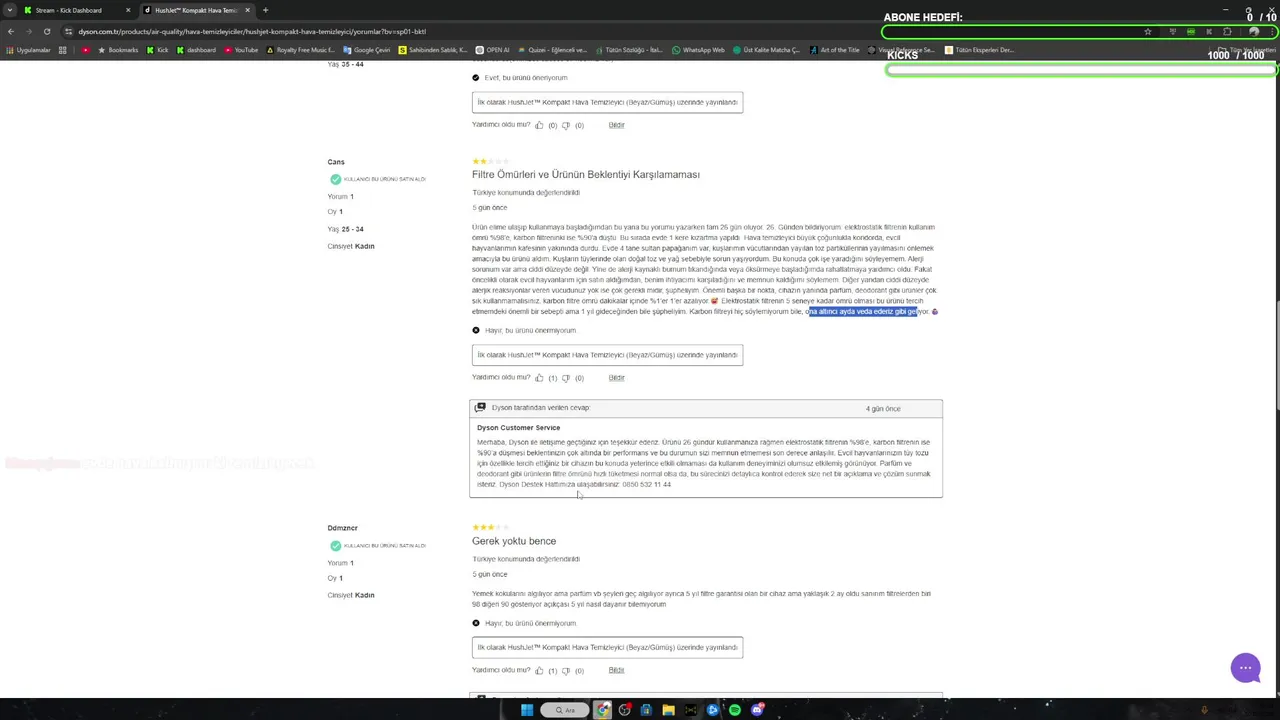
Task: Open the Royalty Free Music bookmark
Action: [300, 50]
